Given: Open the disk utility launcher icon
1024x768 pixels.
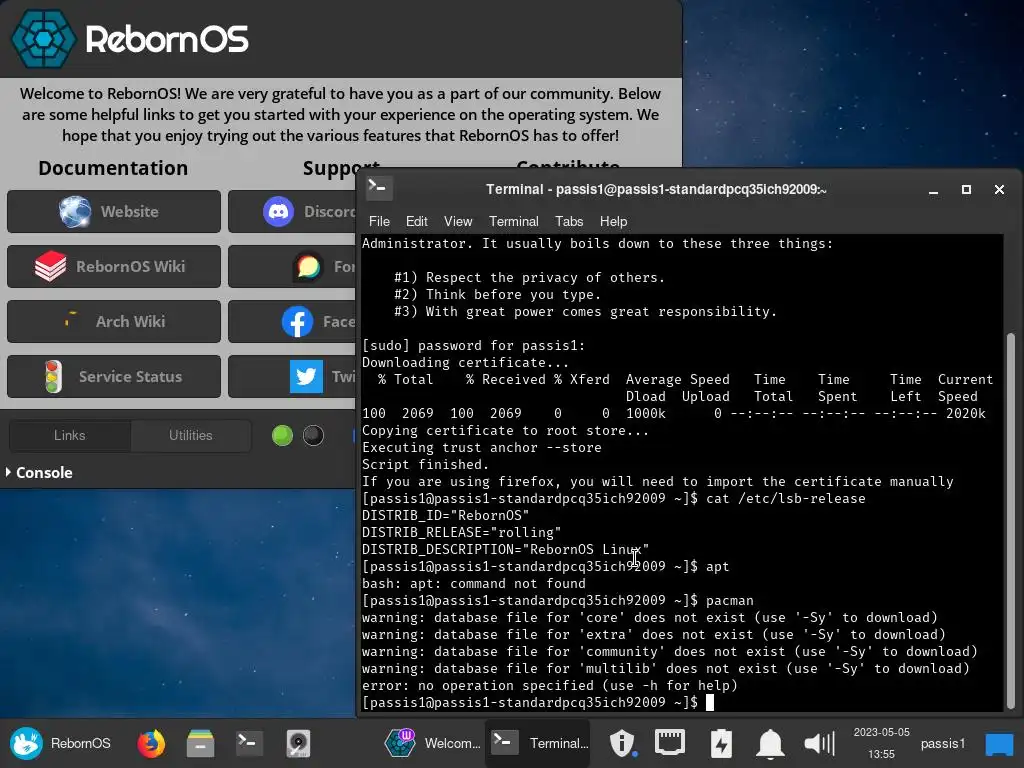Looking at the screenshot, I should 298,743.
